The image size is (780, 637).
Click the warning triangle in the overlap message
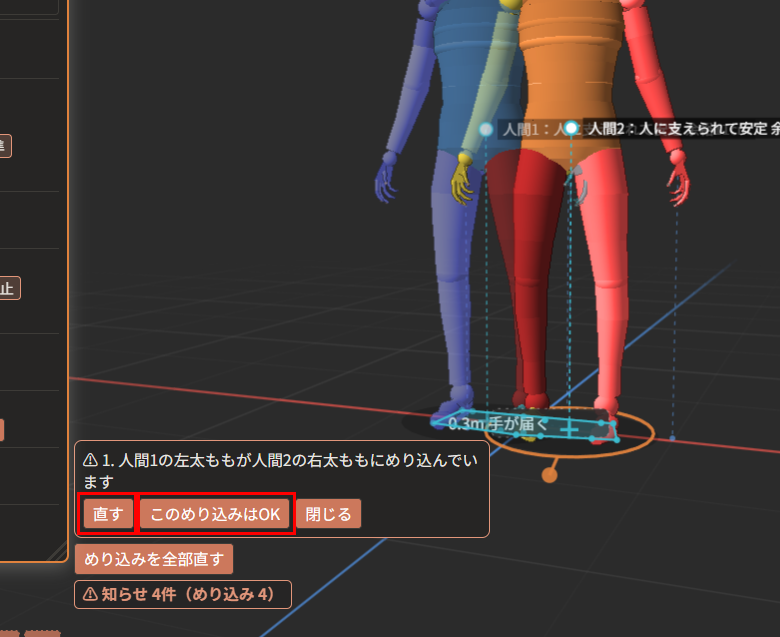pos(90,460)
